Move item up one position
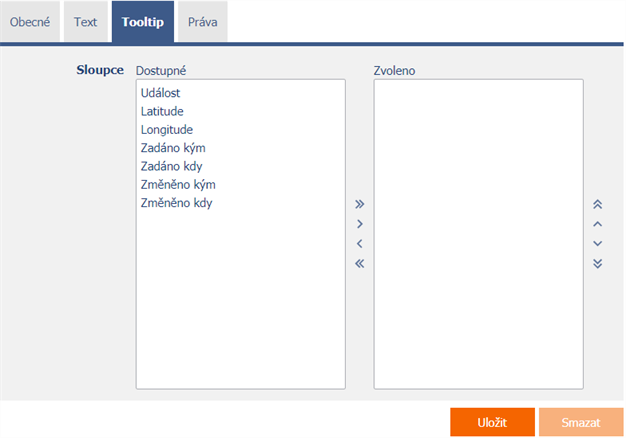Screen dimensions: 626x438 coord(597,224)
